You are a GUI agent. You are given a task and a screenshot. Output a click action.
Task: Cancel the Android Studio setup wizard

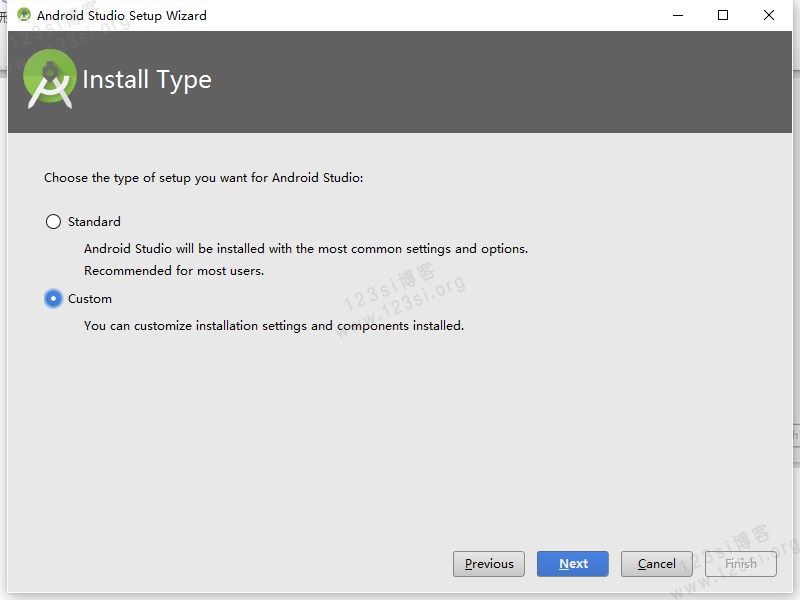coord(657,564)
